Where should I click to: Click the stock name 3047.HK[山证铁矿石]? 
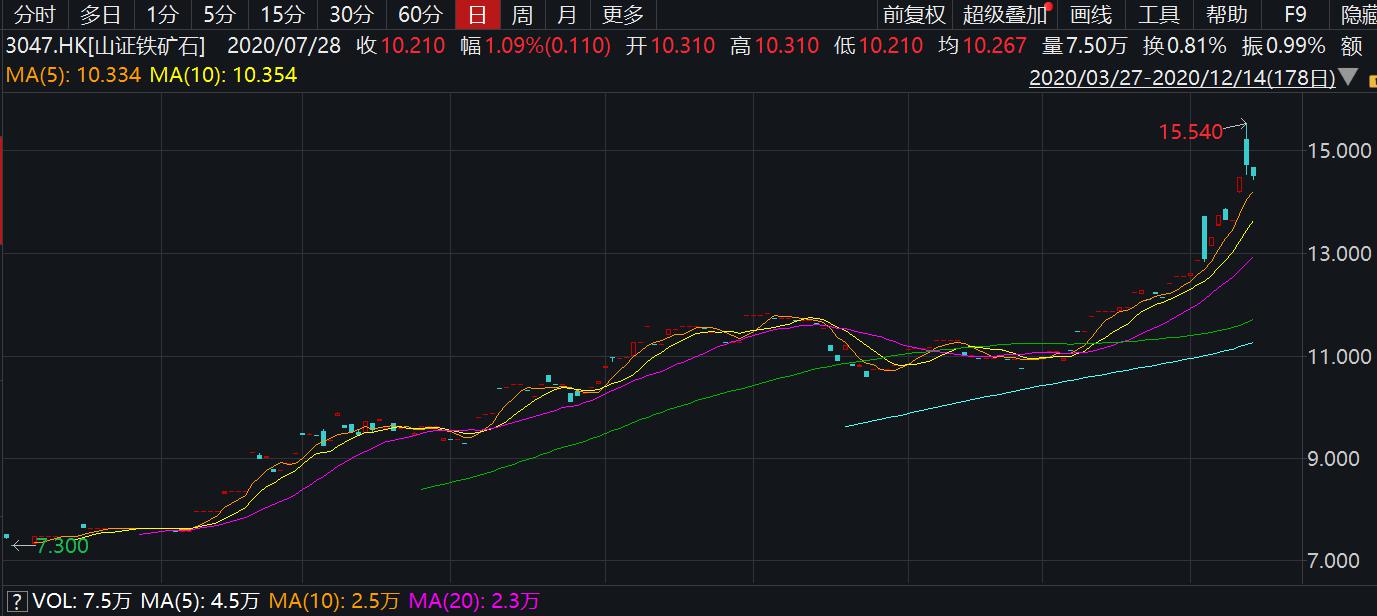(105, 45)
